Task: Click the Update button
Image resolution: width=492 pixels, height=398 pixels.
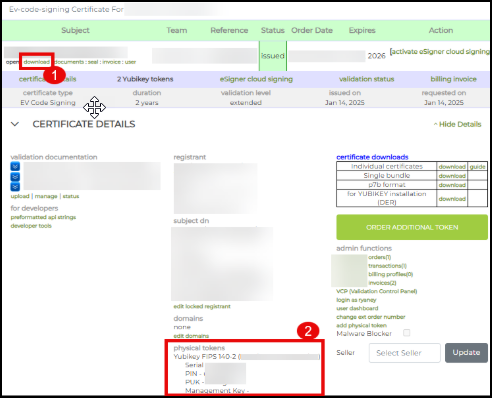Action: pyautogui.click(x=466, y=353)
